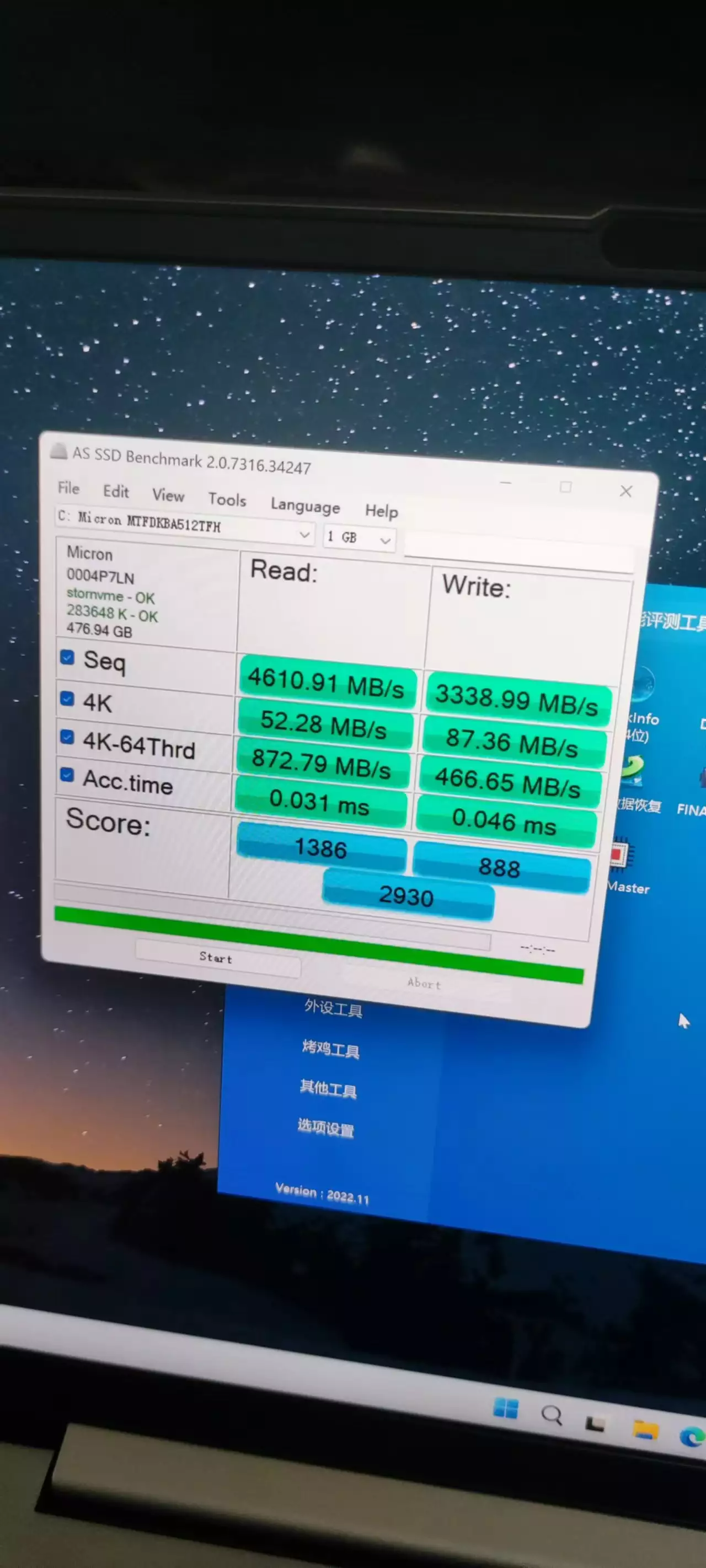Click the taskbar Search icon
Screen dimensions: 706x1568
pos(551,1415)
